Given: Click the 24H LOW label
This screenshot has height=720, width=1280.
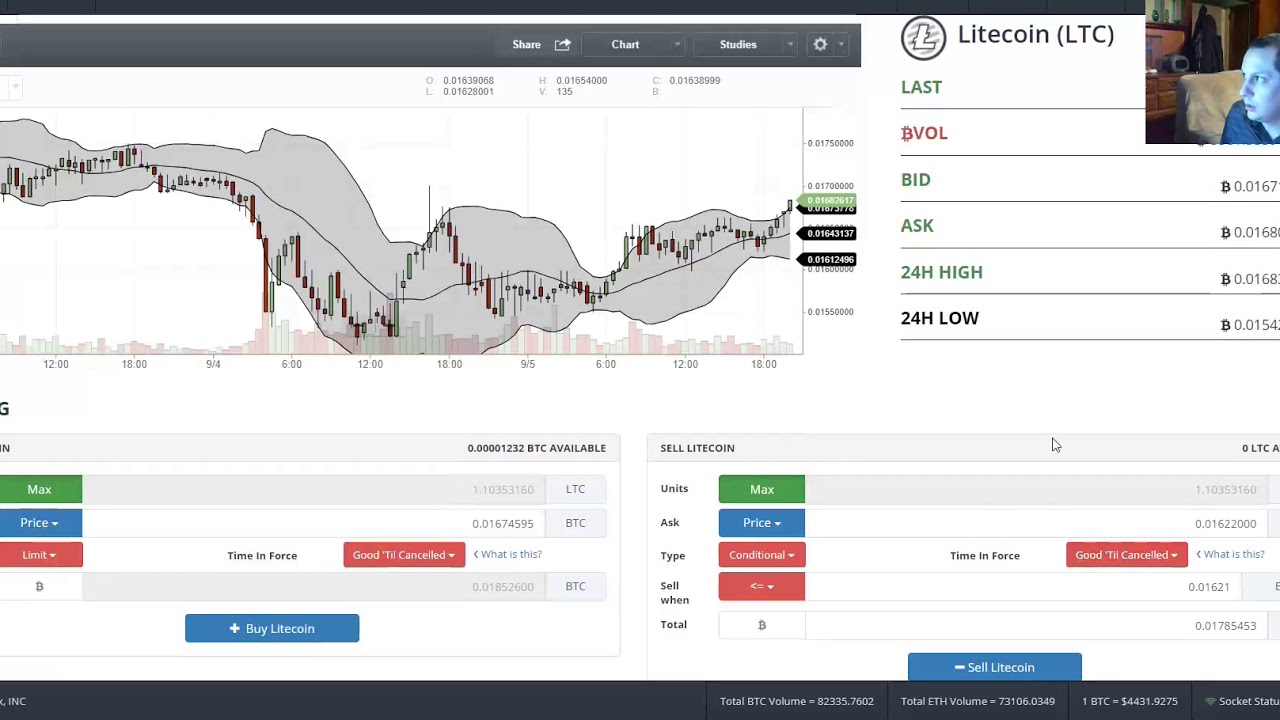Looking at the screenshot, I should [940, 318].
